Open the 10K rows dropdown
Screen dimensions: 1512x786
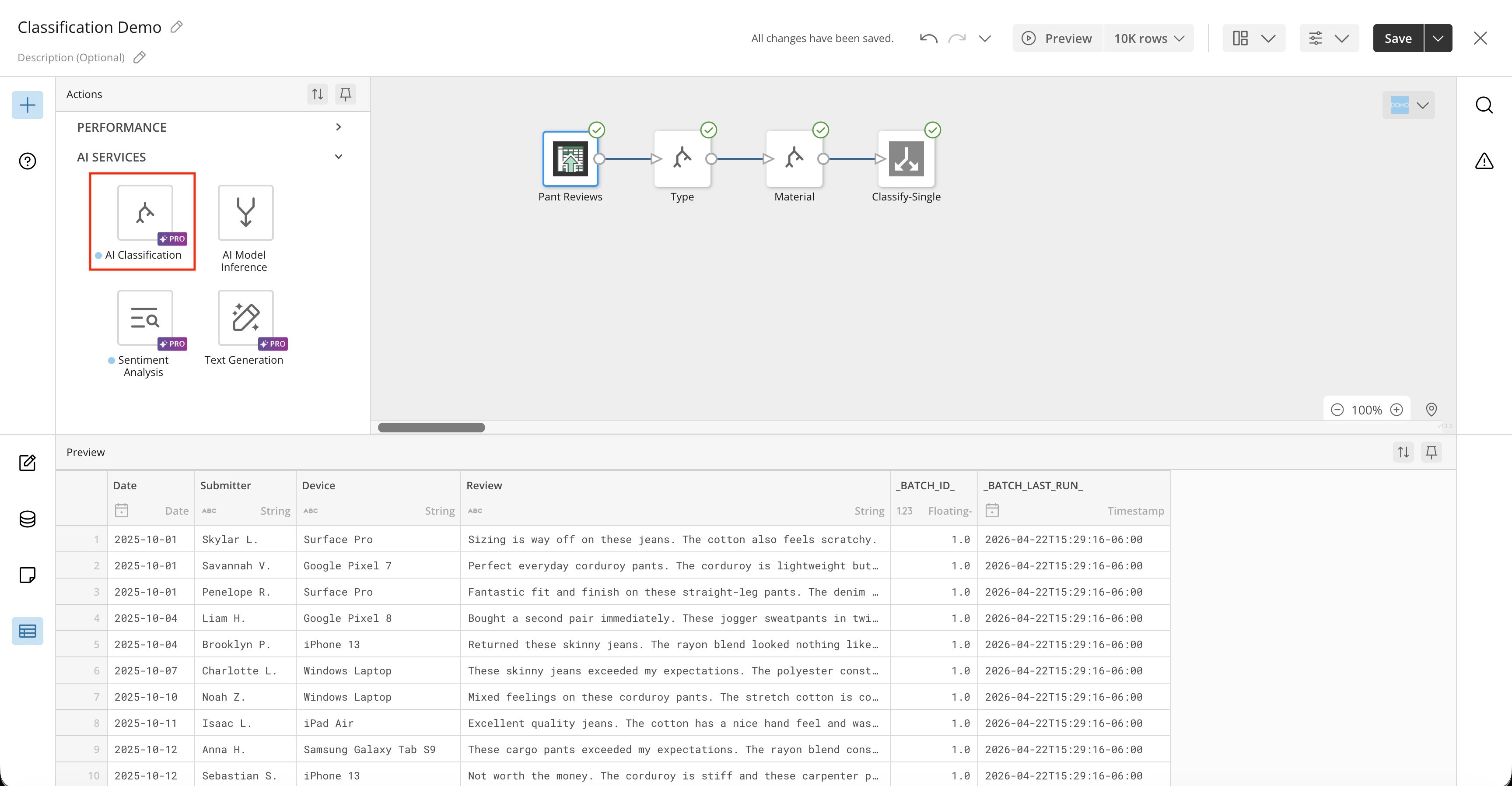[x=1149, y=38]
